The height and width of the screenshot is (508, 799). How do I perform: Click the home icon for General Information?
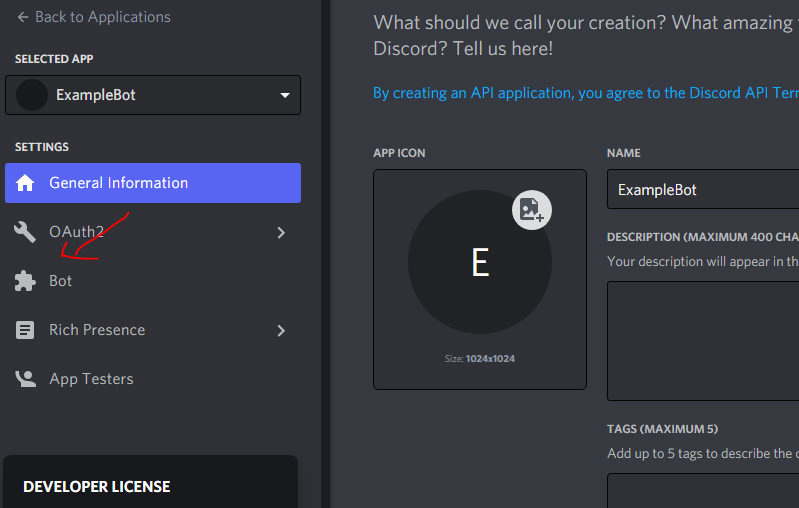click(25, 183)
